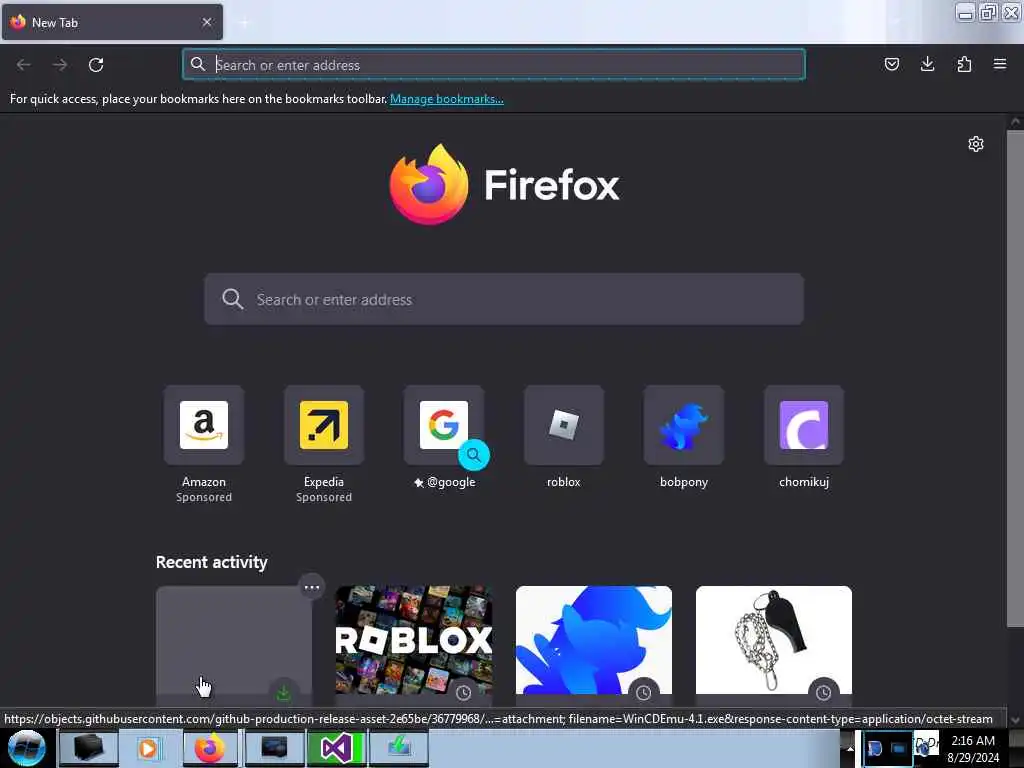Open the dark monitor taskbar icon
This screenshot has width=1024, height=768.
point(274,748)
